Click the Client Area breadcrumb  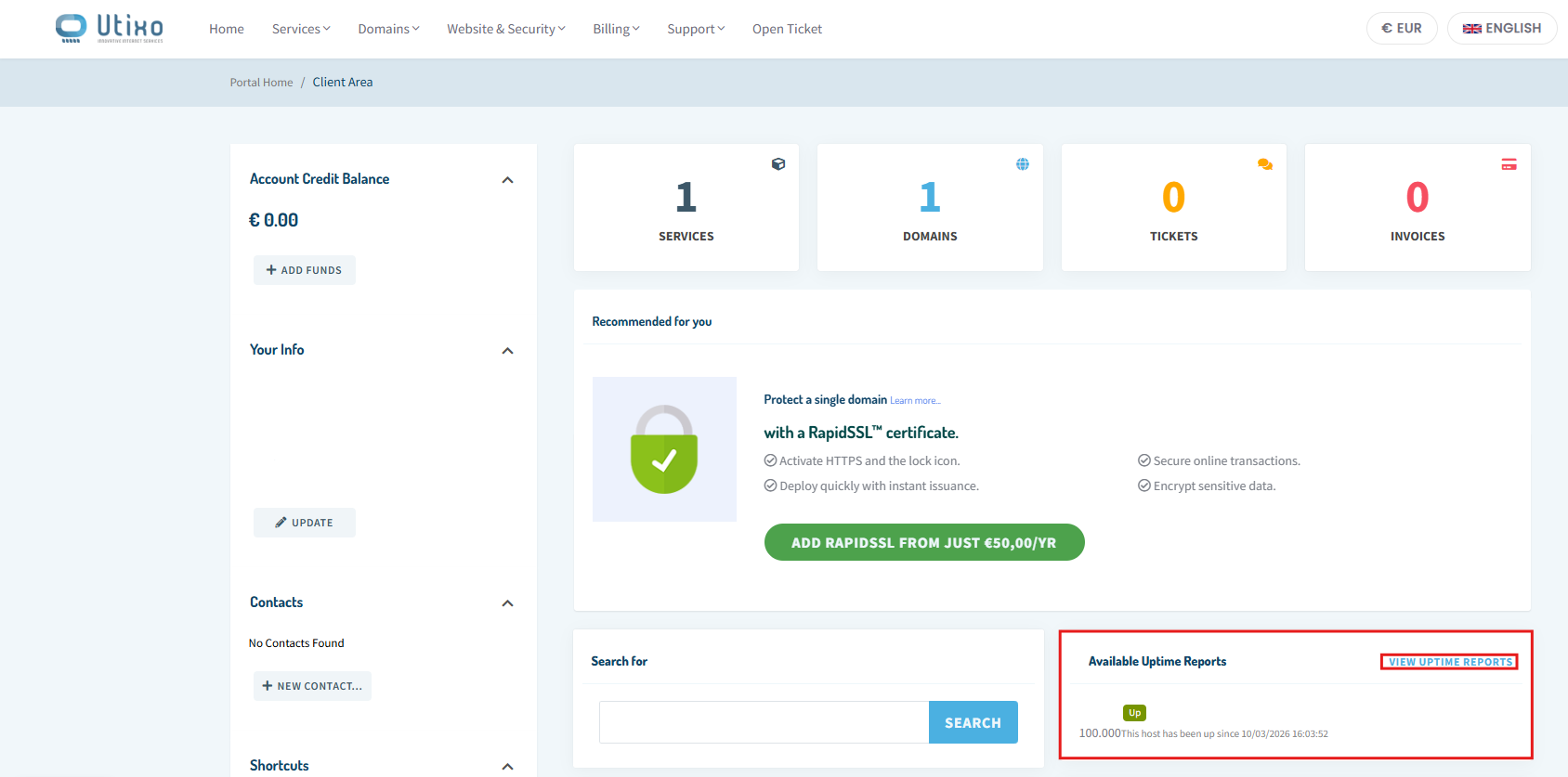(x=343, y=82)
